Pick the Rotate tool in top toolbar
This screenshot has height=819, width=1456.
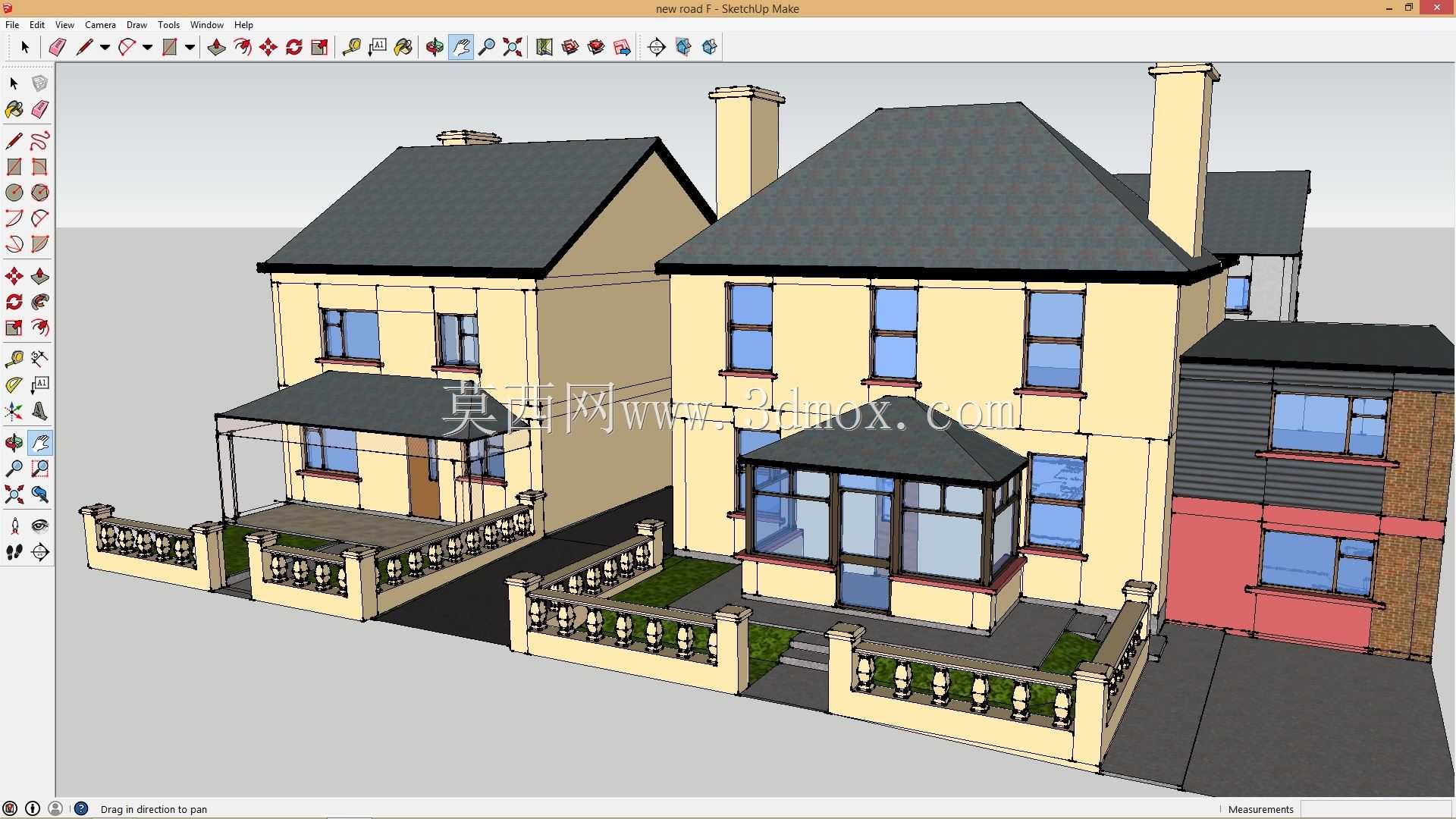point(294,47)
